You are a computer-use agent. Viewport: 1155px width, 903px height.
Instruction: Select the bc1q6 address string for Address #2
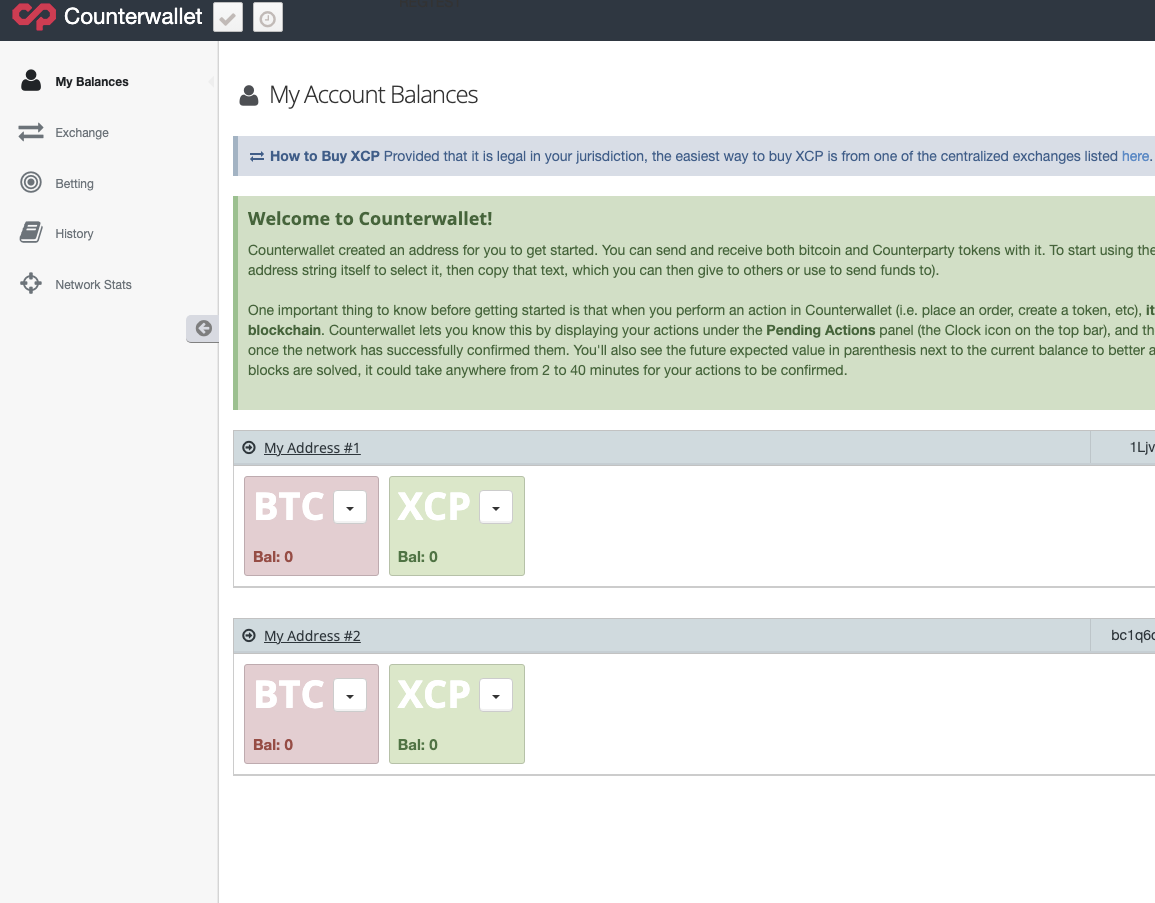coord(1133,635)
